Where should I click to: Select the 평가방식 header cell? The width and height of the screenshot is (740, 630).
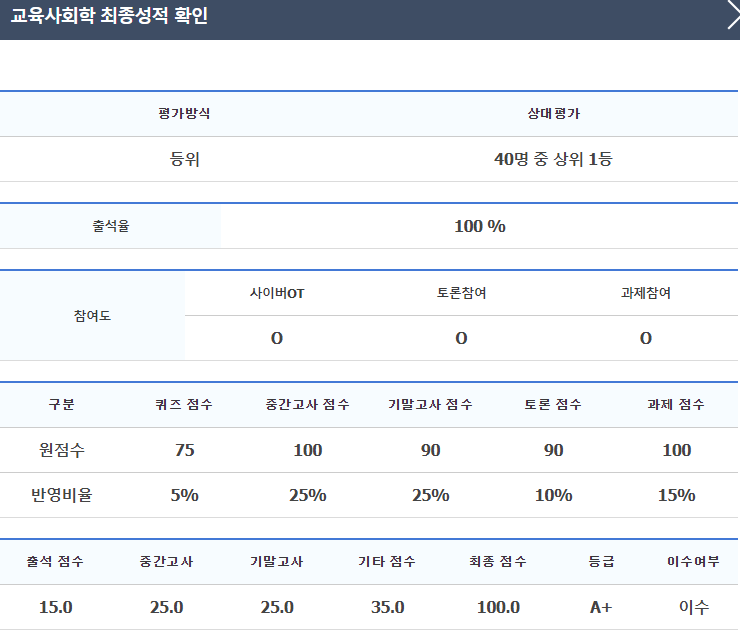pyautogui.click(x=184, y=113)
